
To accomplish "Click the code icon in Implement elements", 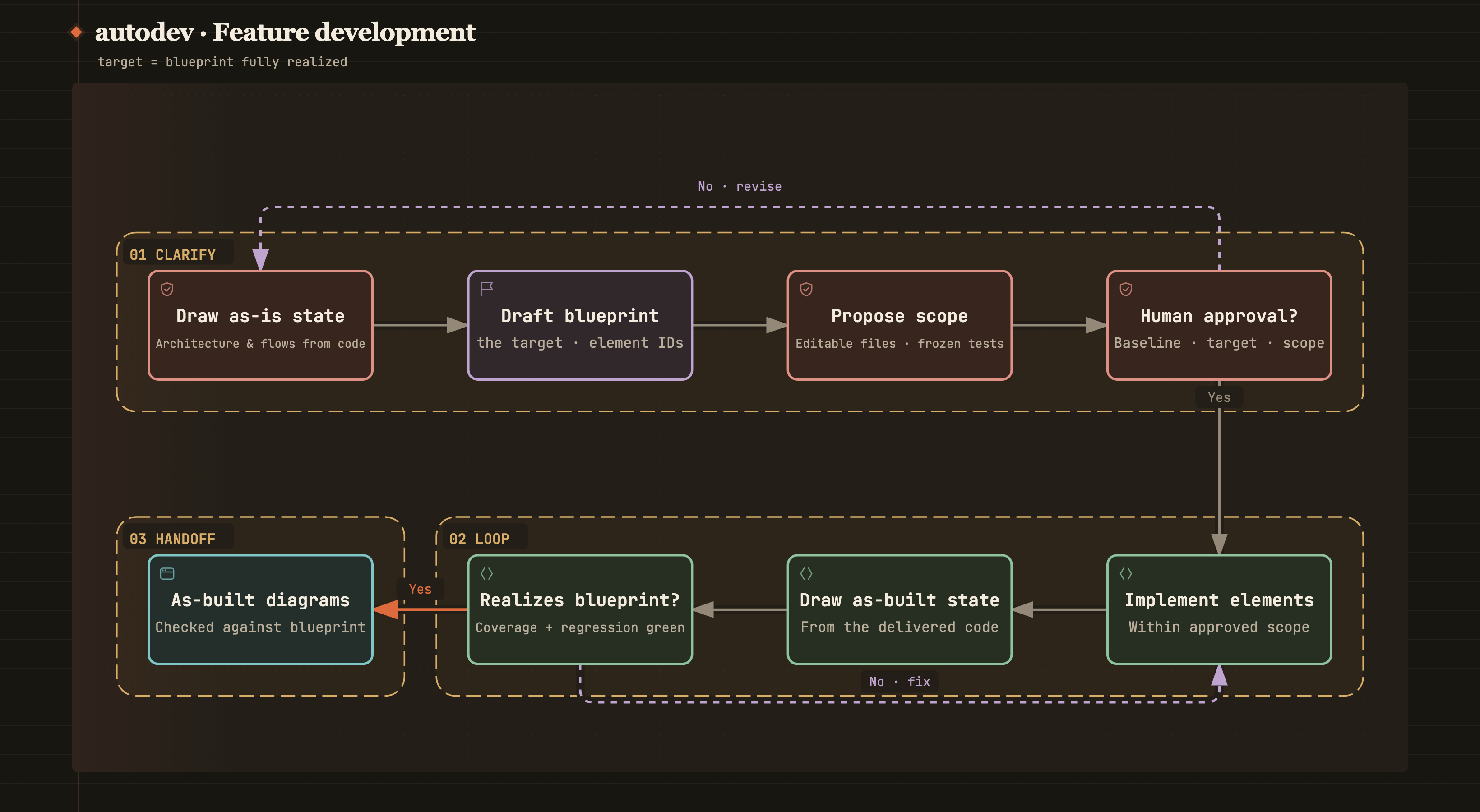I will click(x=1125, y=573).
